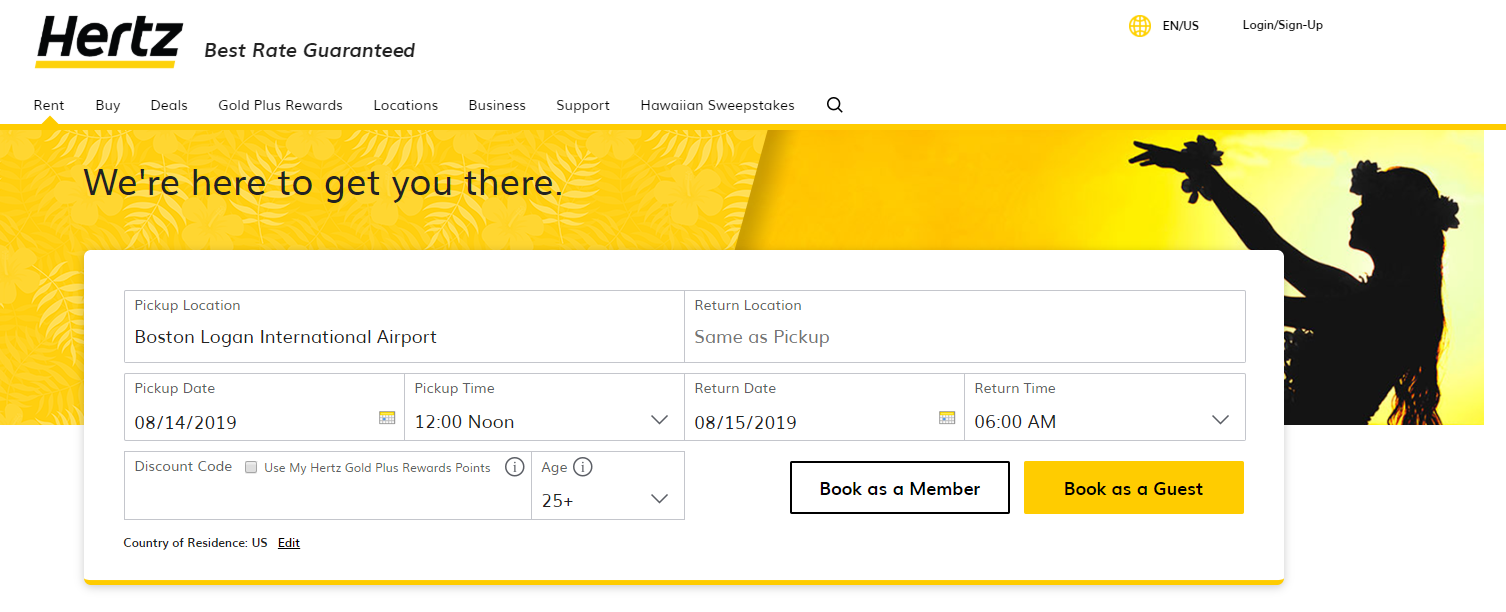Show the Discount Code info icon
This screenshot has height=612, width=1506.
pyautogui.click(x=515, y=467)
